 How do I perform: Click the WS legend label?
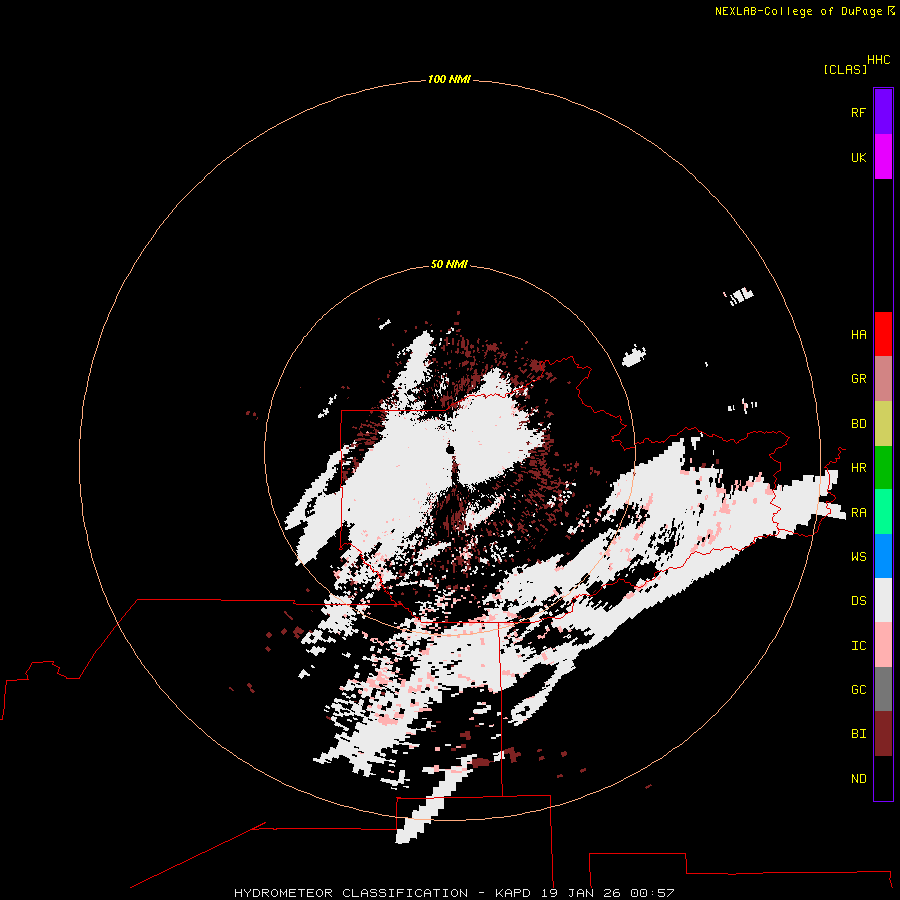(x=858, y=557)
